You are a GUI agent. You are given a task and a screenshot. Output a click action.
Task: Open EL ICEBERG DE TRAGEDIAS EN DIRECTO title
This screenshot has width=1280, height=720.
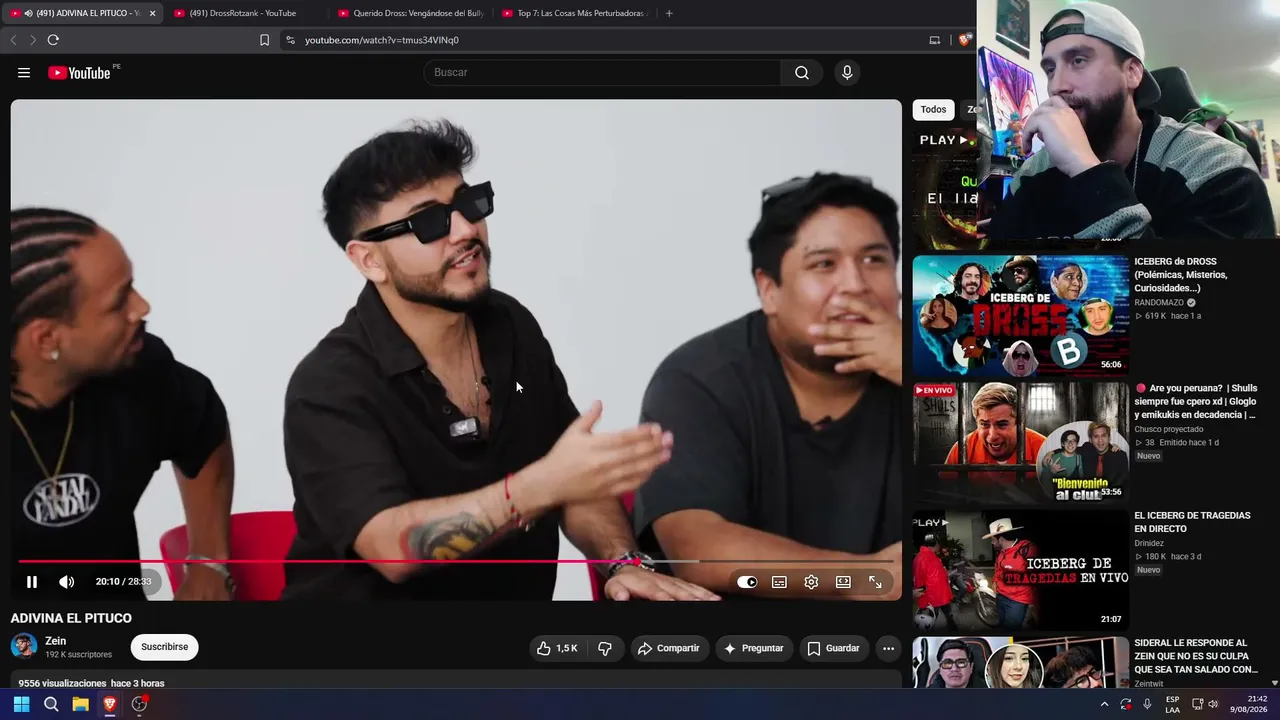1192,522
